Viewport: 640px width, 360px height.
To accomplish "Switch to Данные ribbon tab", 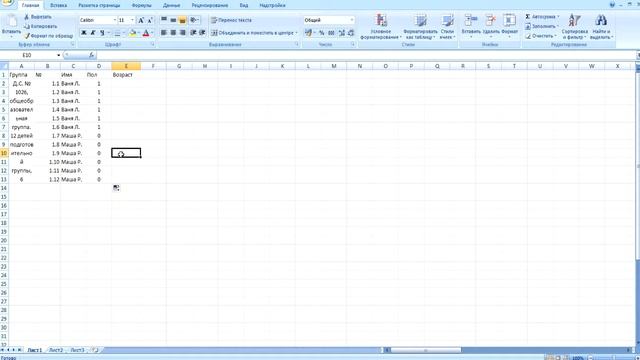I will tap(171, 5).
